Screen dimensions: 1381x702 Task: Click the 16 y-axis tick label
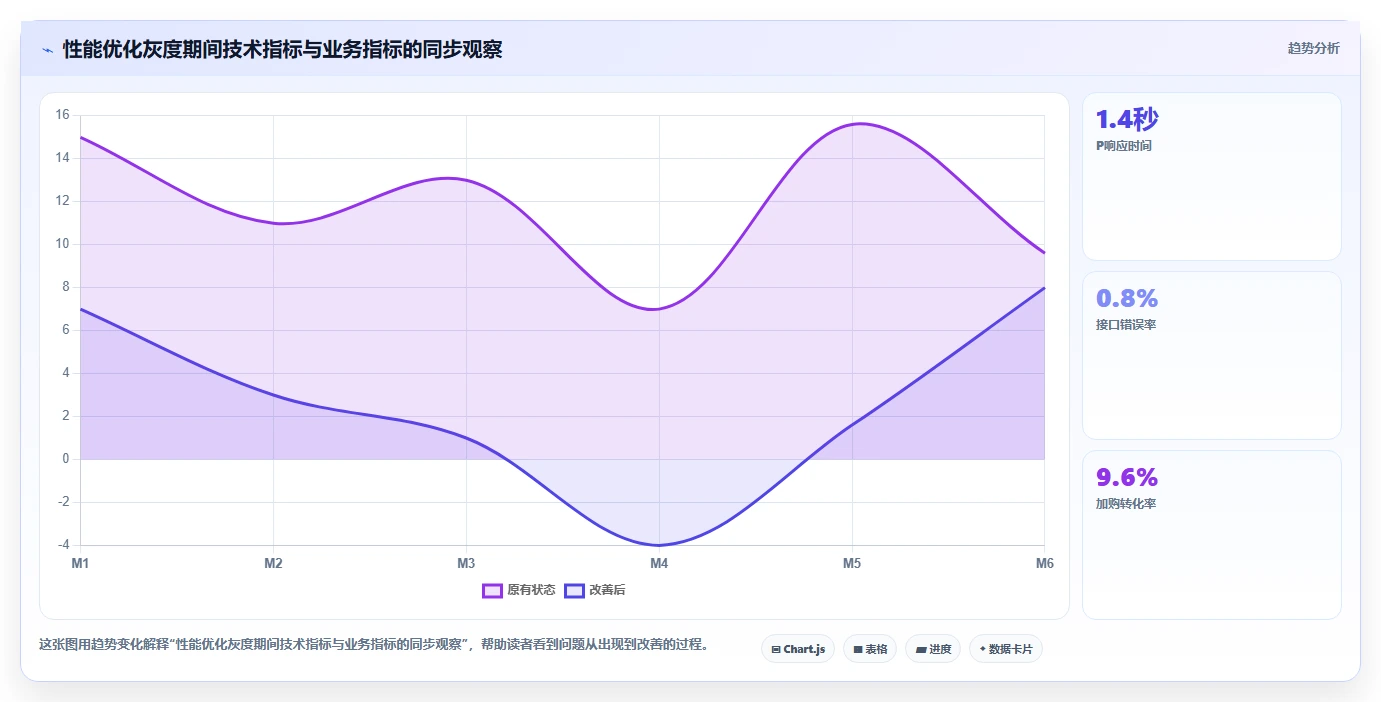coord(62,115)
